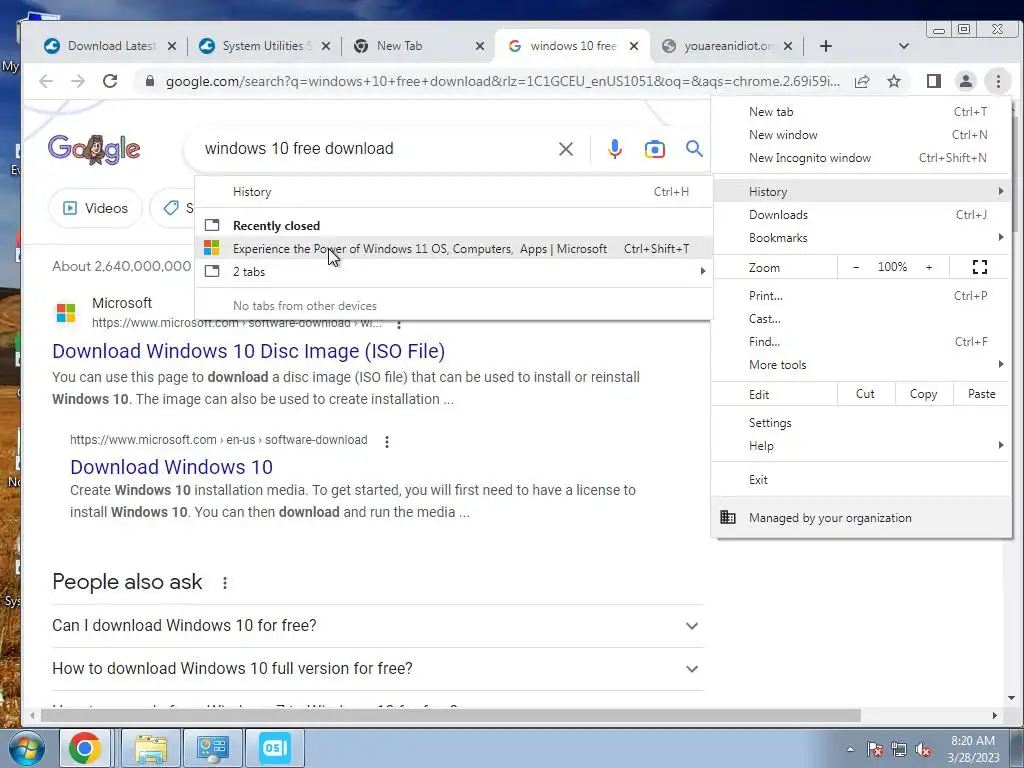The height and width of the screenshot is (768, 1024).
Task: Click in the Google search input field
Action: pos(379,149)
